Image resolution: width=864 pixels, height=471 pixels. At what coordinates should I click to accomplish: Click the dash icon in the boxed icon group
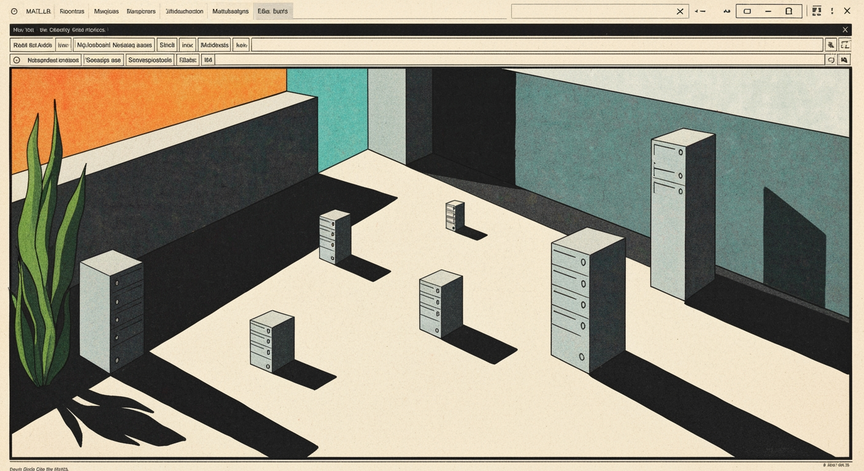click(x=768, y=11)
